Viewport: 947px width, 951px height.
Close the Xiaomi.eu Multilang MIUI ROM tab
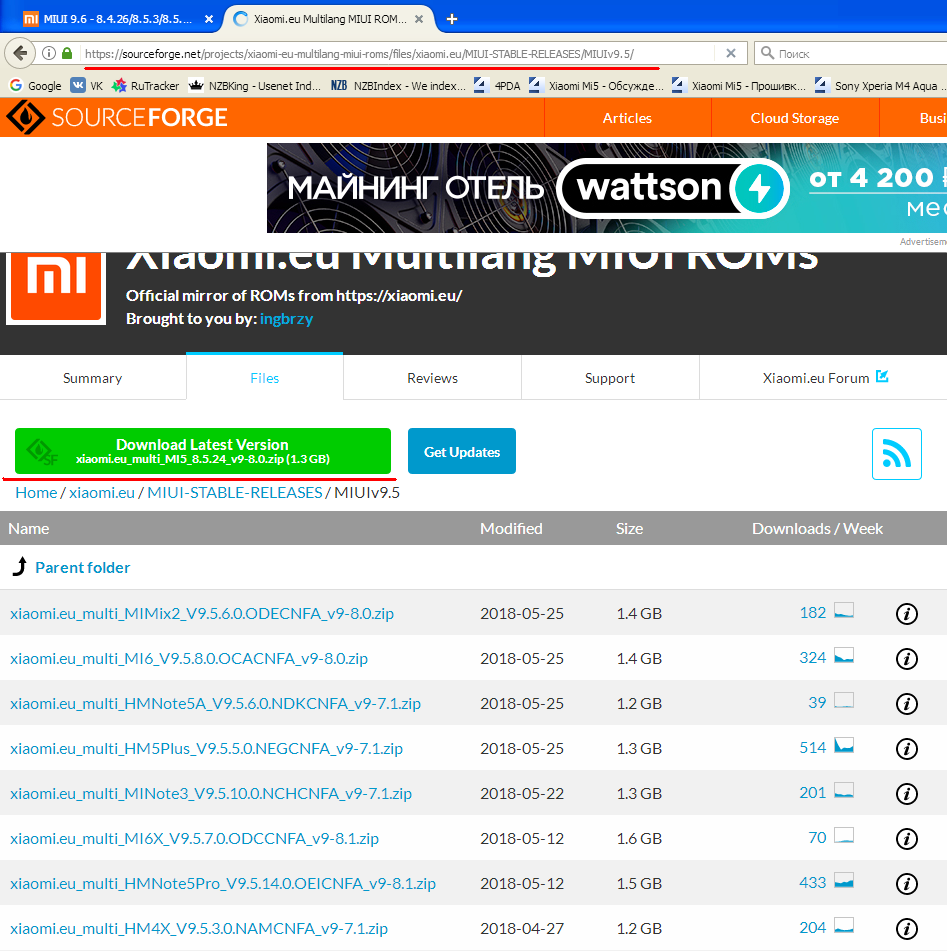[419, 19]
